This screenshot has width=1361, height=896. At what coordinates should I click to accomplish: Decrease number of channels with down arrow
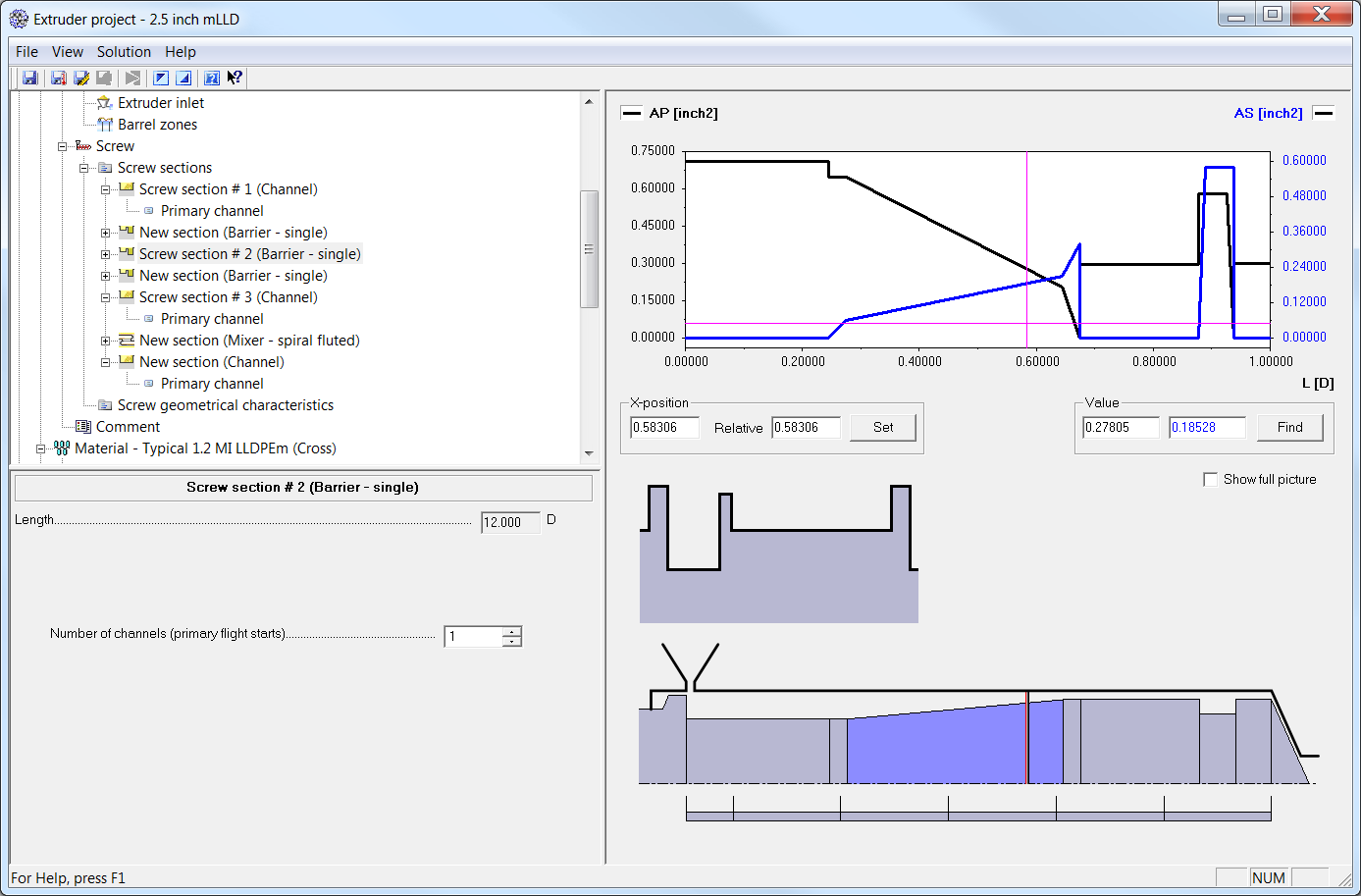pos(512,642)
